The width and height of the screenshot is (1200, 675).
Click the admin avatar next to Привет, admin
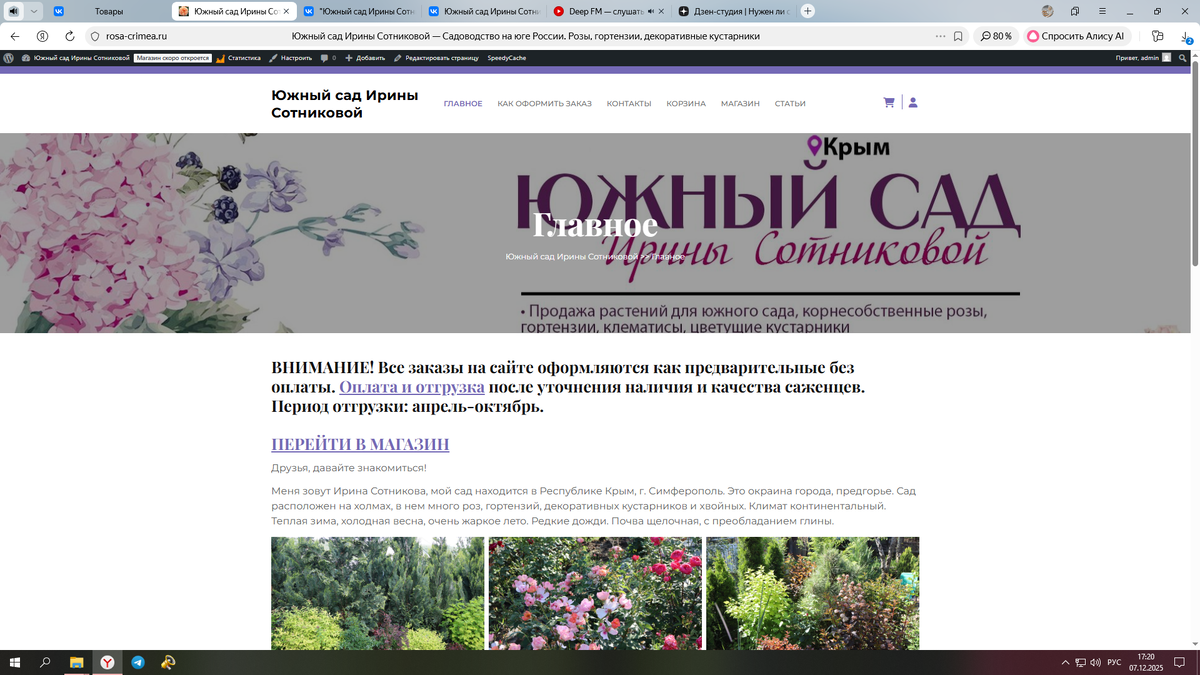coord(1167,58)
